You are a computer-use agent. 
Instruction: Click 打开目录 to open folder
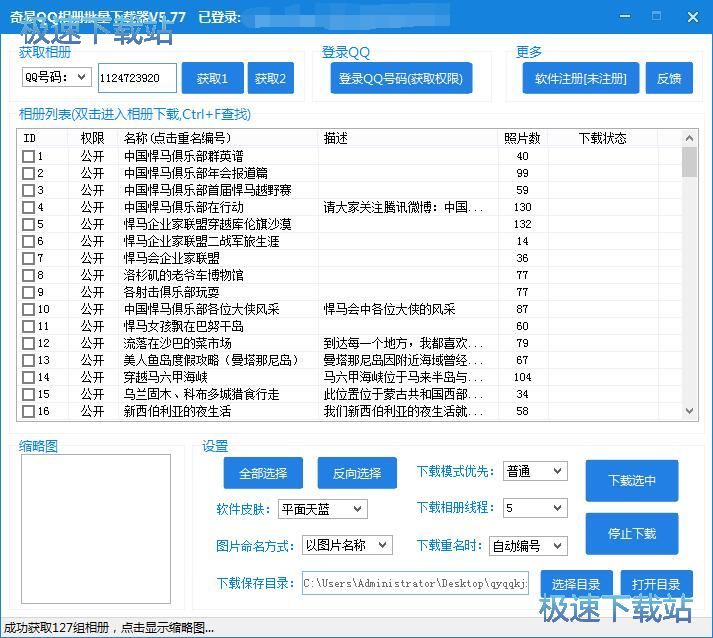656,584
